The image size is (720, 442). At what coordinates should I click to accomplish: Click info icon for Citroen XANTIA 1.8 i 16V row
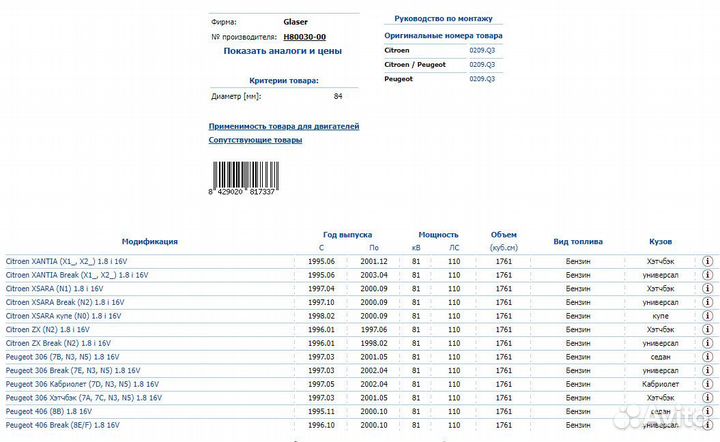pyautogui.click(x=708, y=260)
